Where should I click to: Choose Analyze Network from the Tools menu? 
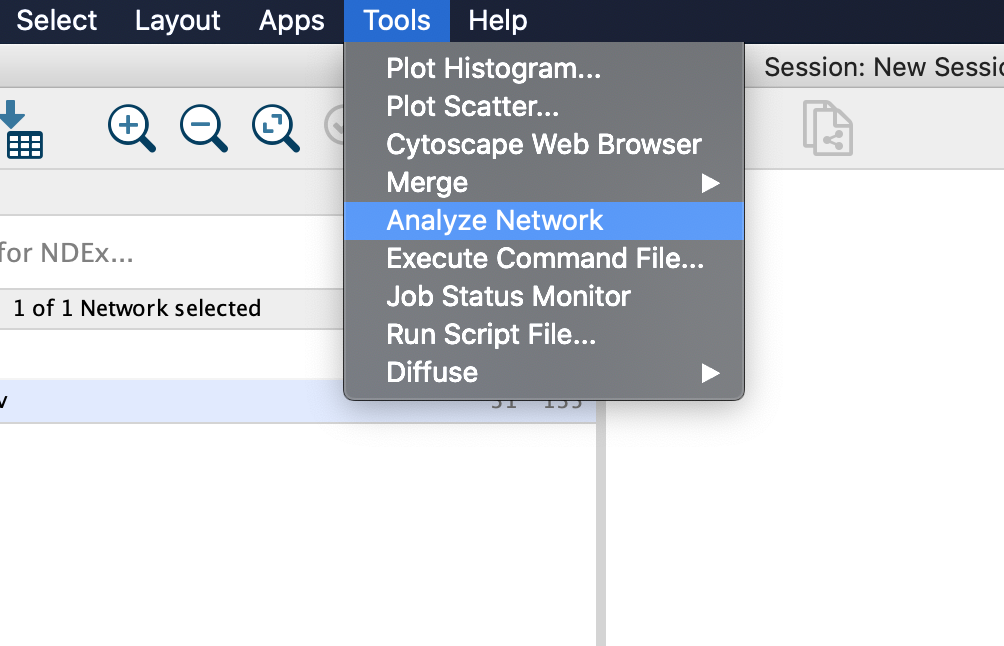click(x=495, y=221)
